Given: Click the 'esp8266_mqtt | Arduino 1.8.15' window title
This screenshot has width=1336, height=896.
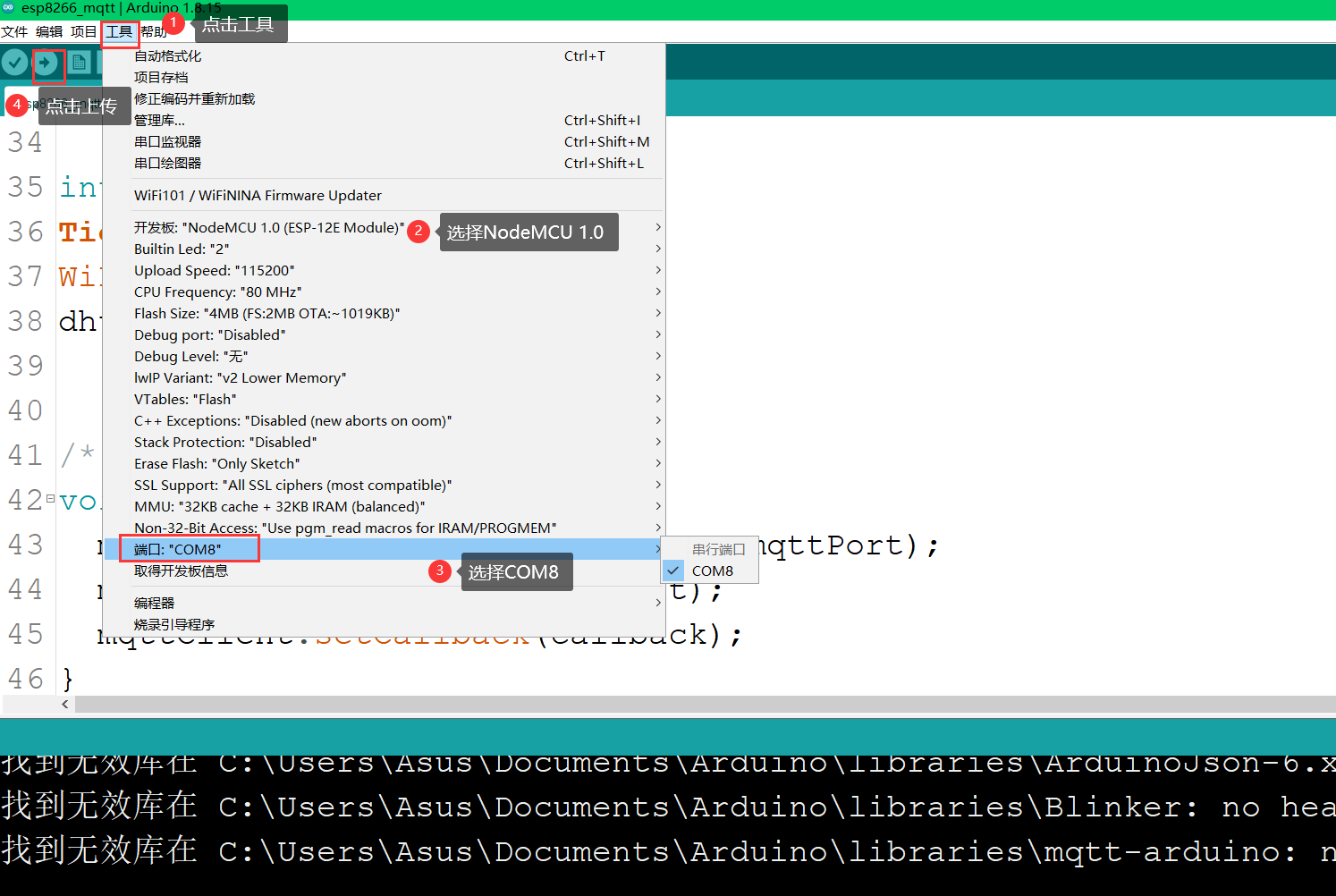Looking at the screenshot, I should point(122,8).
